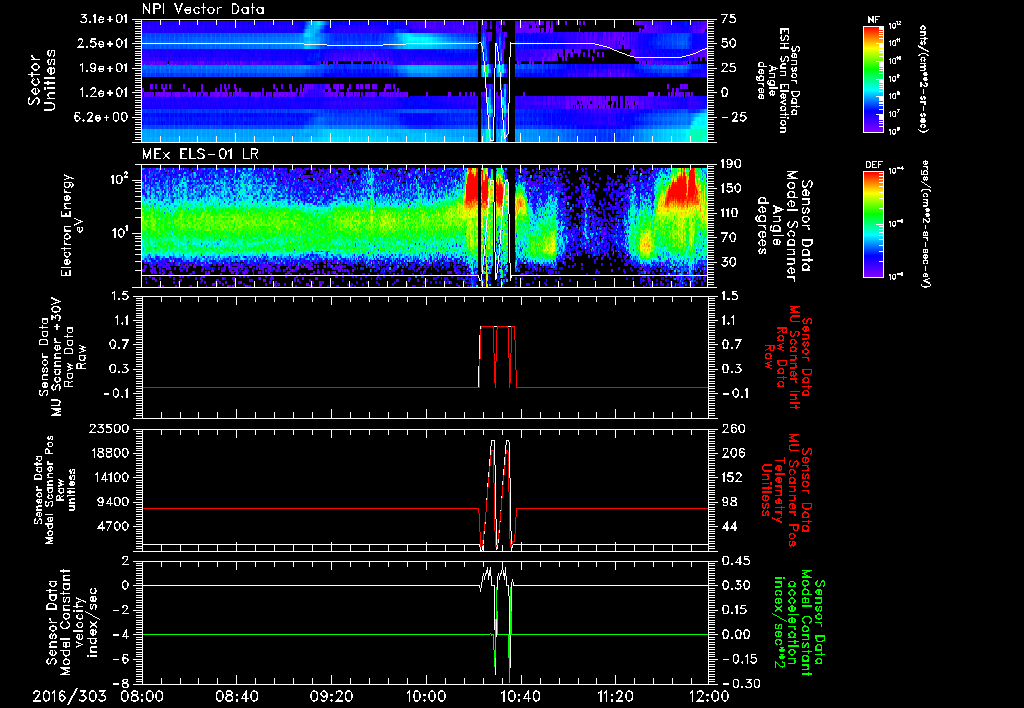Click the '08:40' time axis tick label

tap(236, 696)
